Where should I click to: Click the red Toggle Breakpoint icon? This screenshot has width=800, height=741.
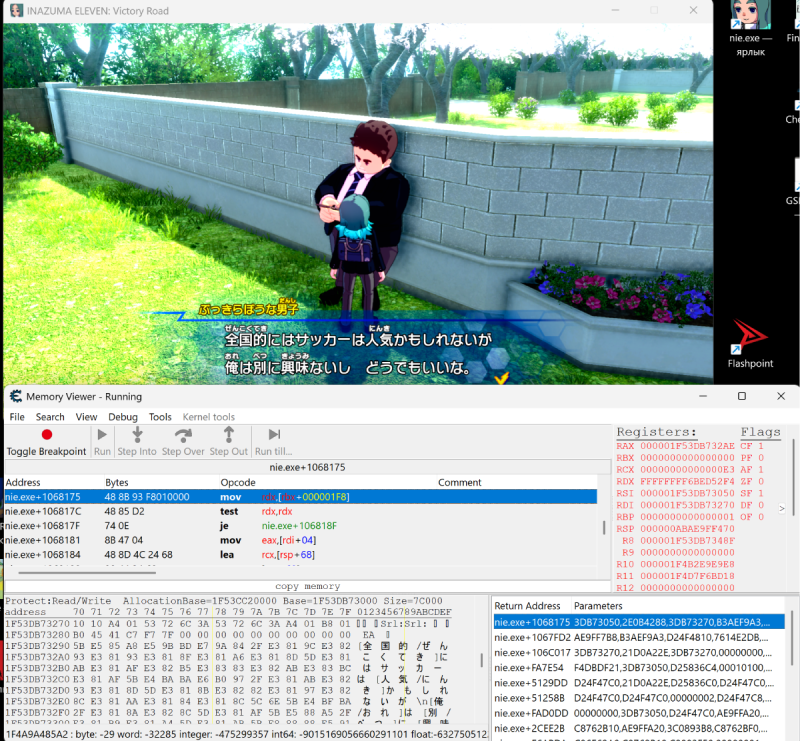click(46, 434)
